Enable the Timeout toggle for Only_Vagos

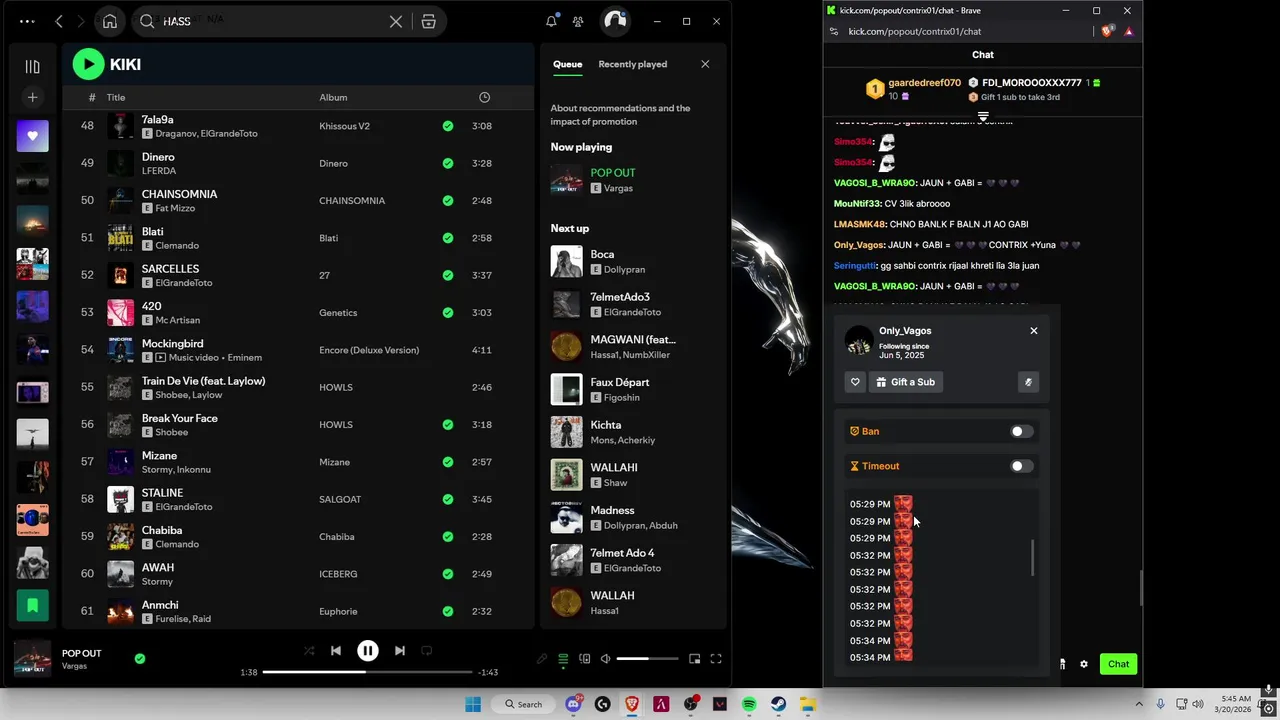click(x=1021, y=466)
